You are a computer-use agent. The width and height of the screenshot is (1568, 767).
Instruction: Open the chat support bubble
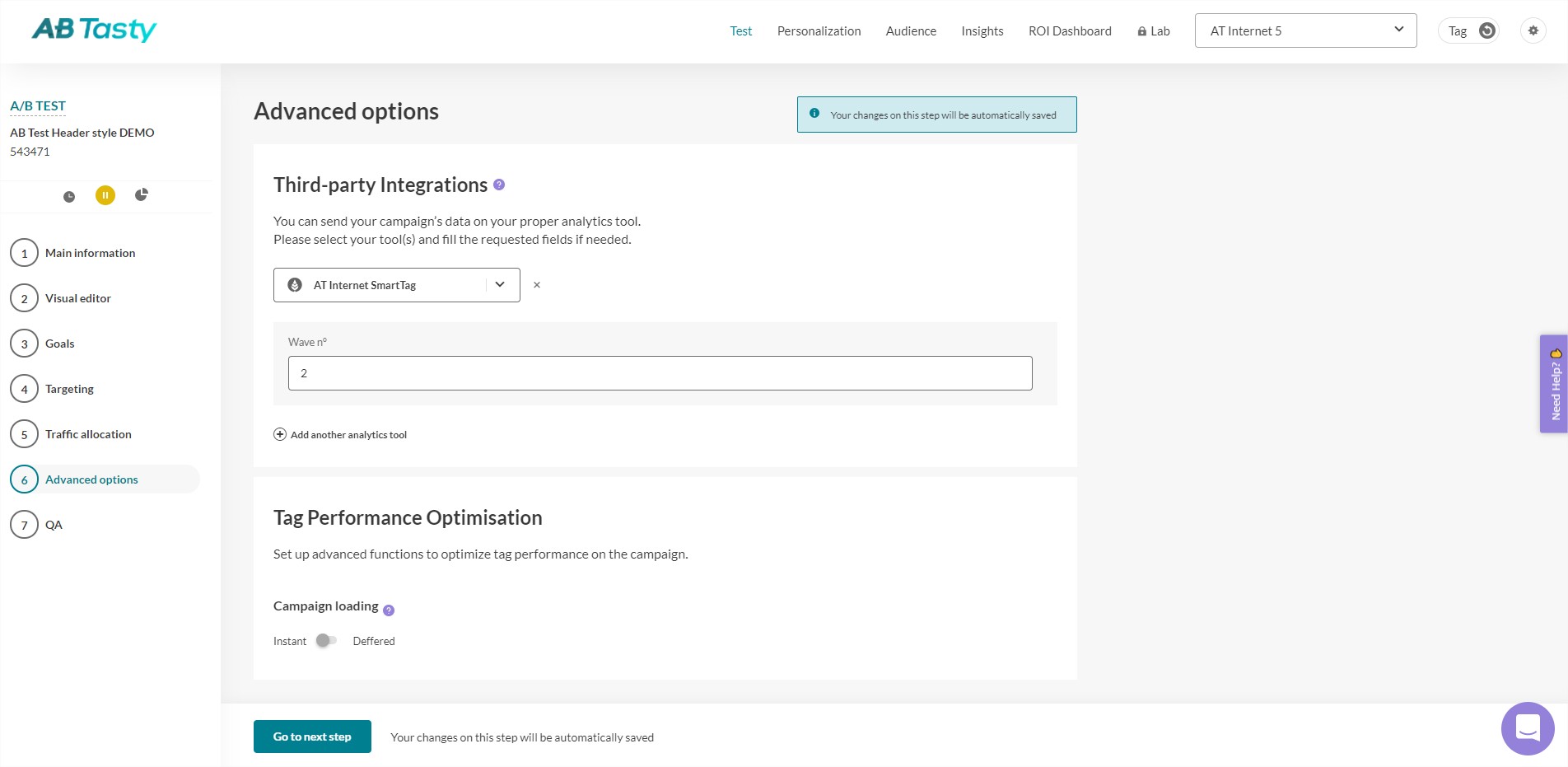(x=1528, y=728)
